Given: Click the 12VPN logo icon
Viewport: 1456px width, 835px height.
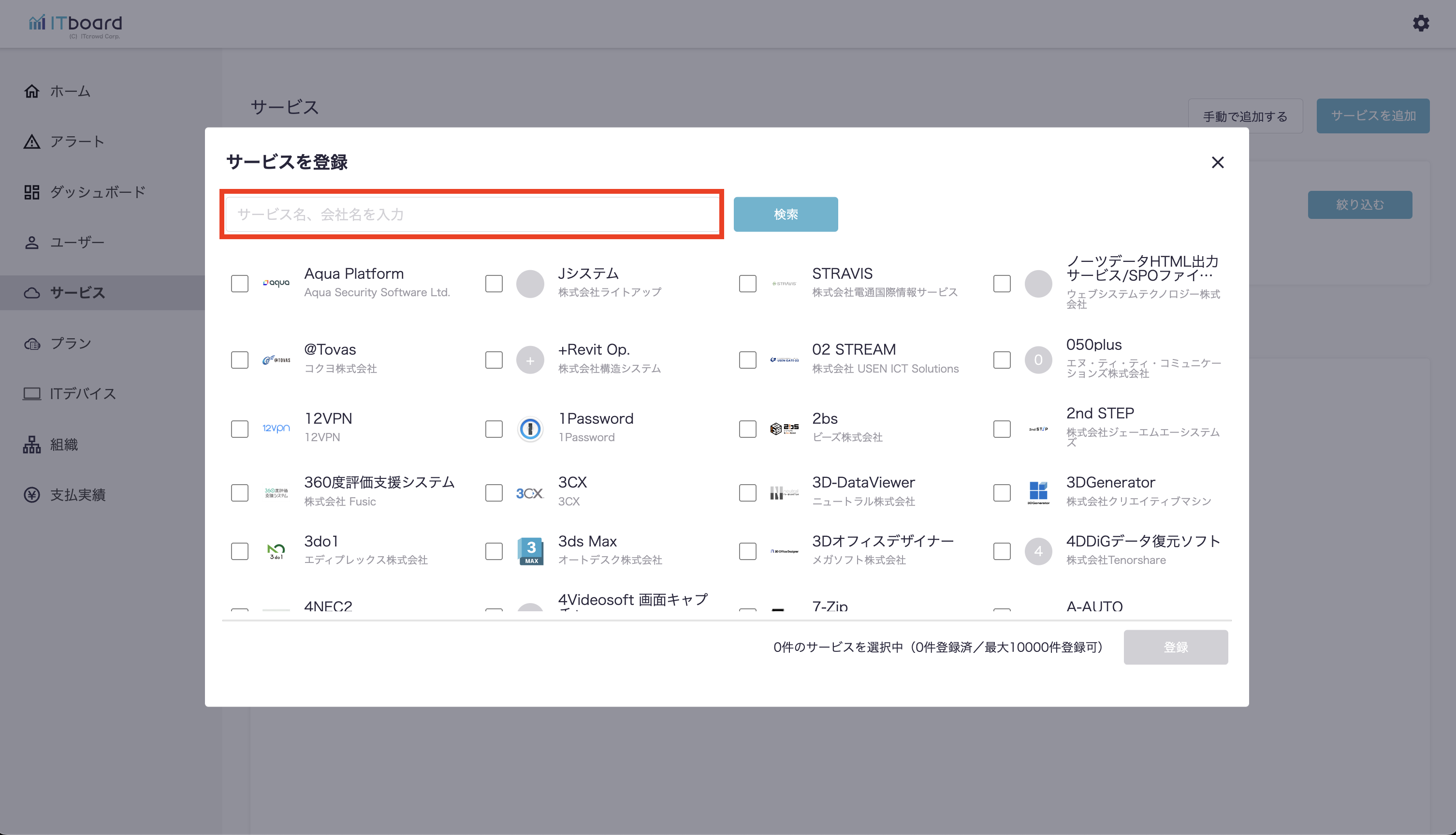Looking at the screenshot, I should pyautogui.click(x=276, y=429).
